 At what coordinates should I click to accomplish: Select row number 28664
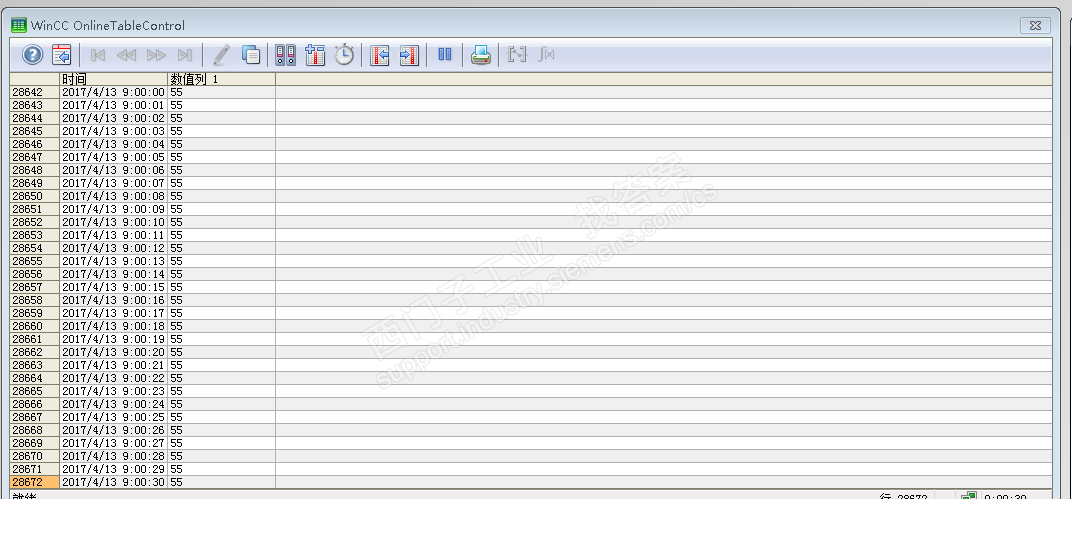tap(35, 378)
